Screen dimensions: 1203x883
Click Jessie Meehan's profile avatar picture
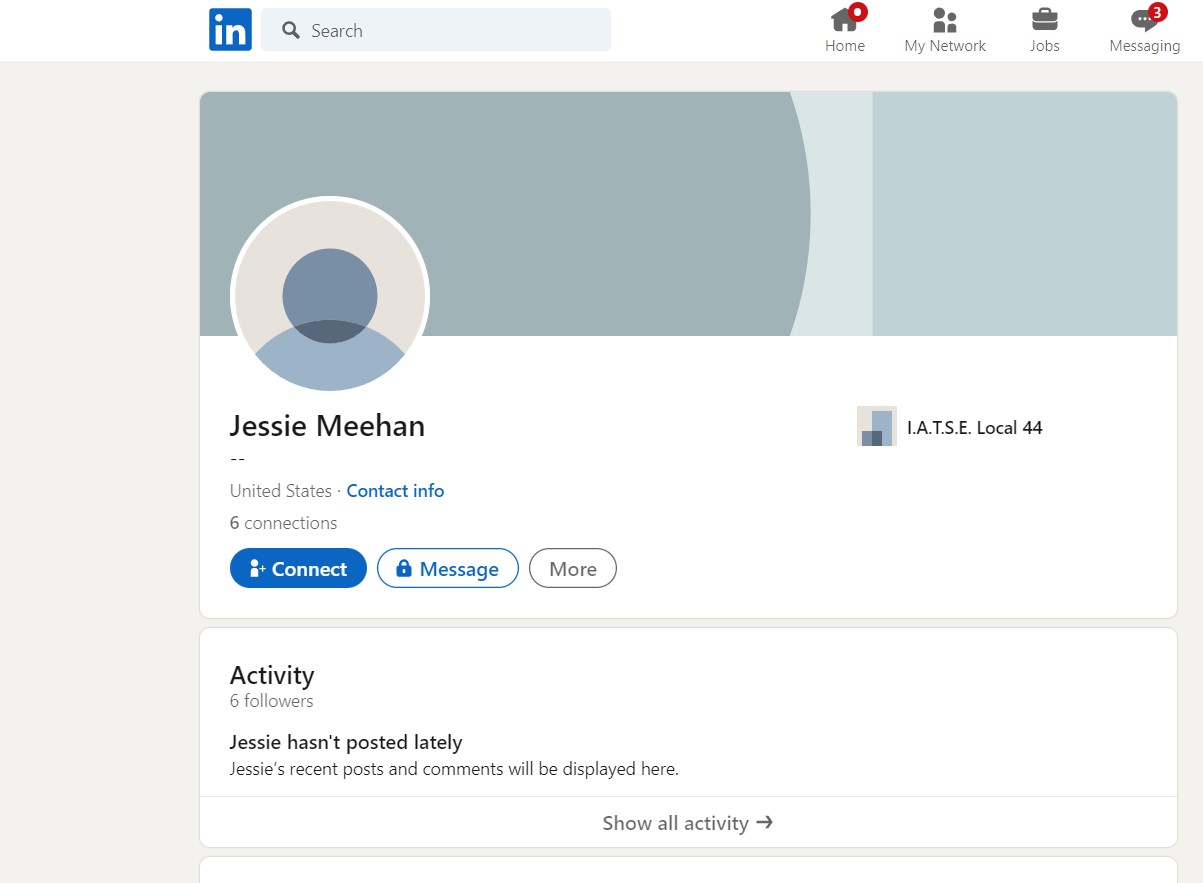click(x=330, y=296)
